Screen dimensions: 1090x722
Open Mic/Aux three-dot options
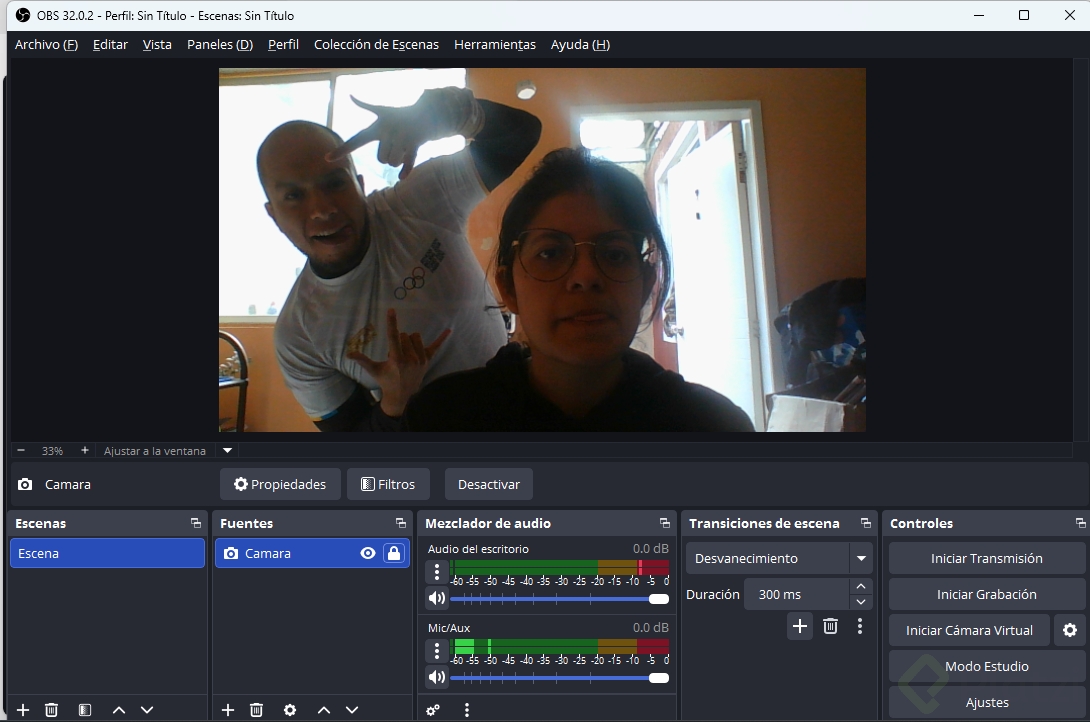tap(437, 651)
